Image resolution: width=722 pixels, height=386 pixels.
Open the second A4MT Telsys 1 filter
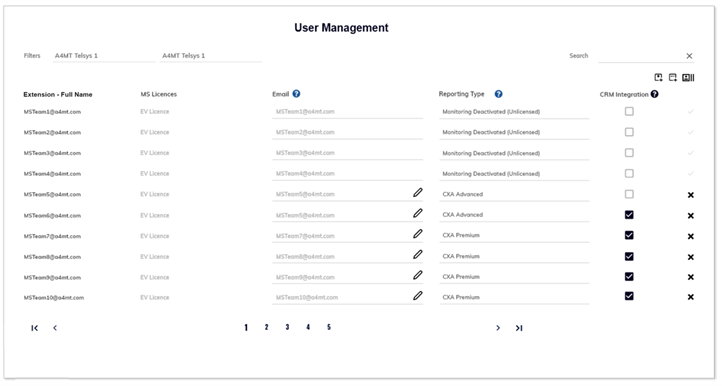pos(211,56)
